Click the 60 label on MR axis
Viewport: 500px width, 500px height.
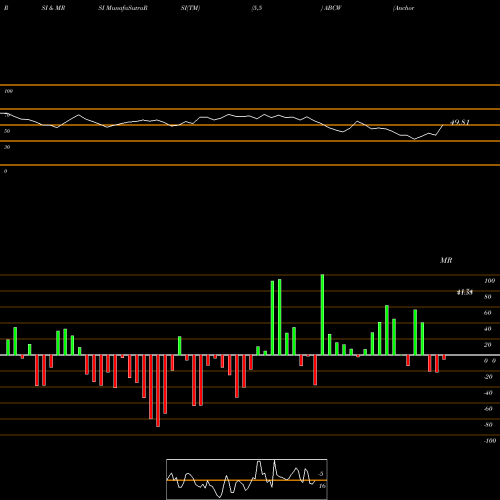coord(488,313)
